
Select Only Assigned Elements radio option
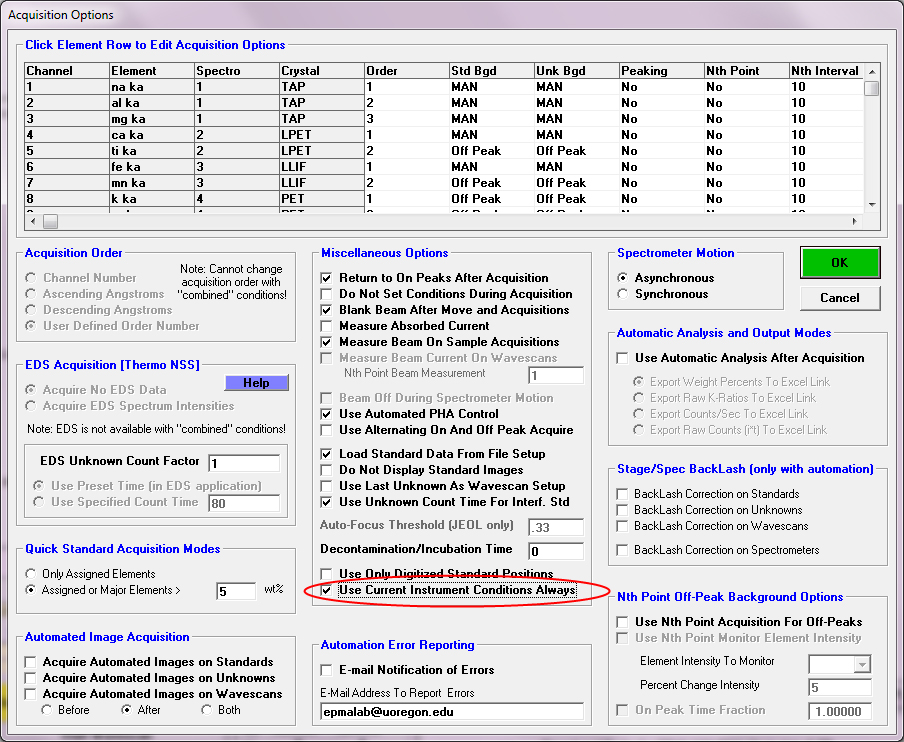(x=33, y=574)
